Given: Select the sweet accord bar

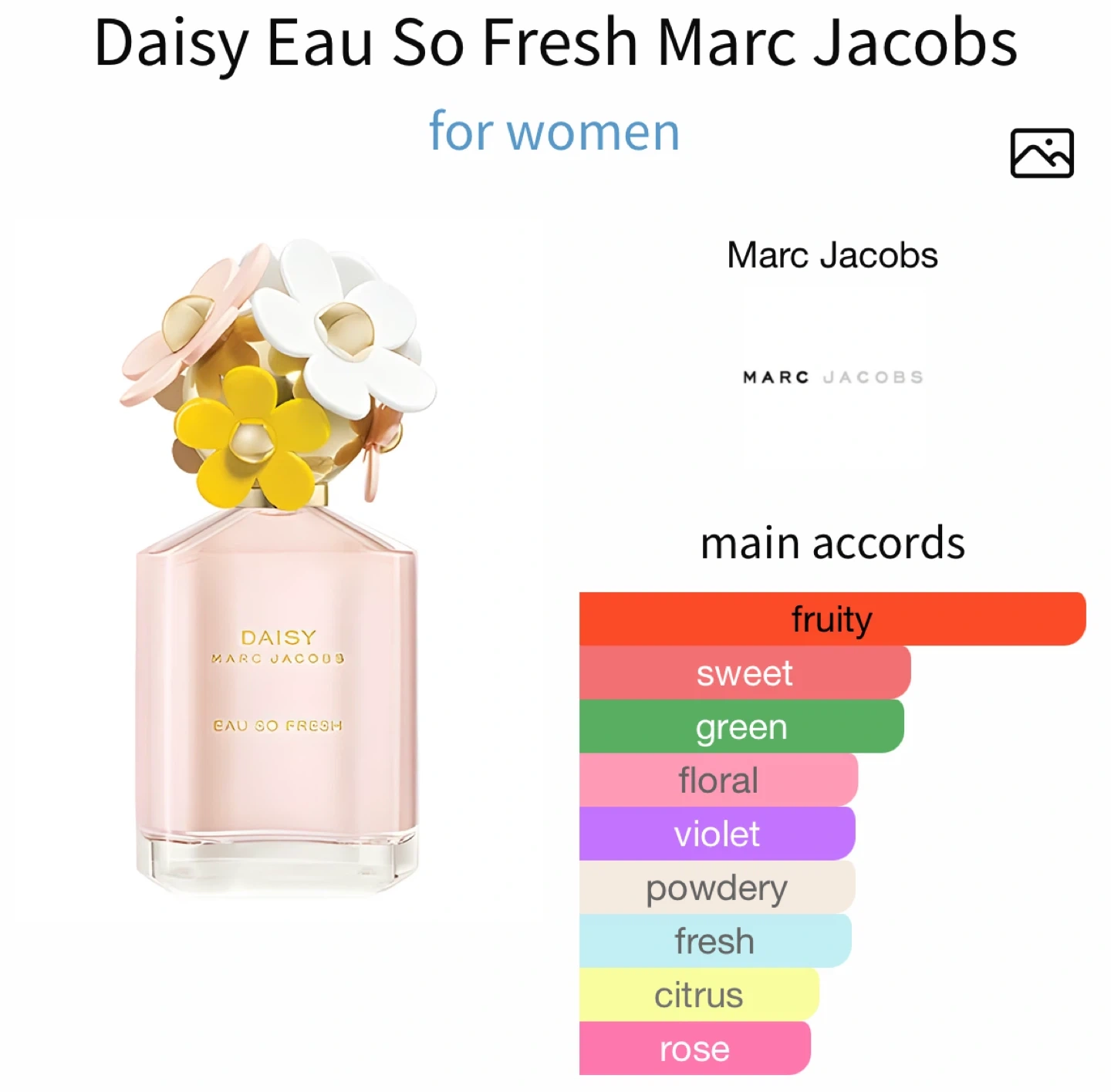Looking at the screenshot, I should pos(745,672).
